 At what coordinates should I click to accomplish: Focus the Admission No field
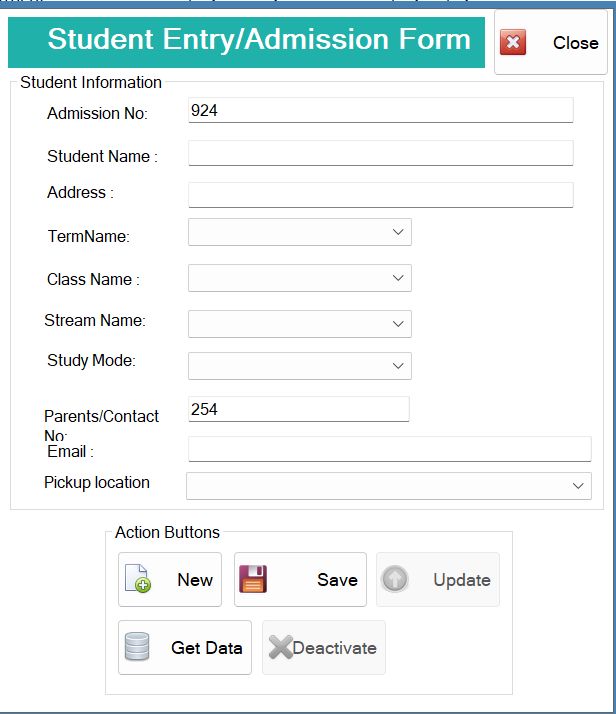click(381, 110)
